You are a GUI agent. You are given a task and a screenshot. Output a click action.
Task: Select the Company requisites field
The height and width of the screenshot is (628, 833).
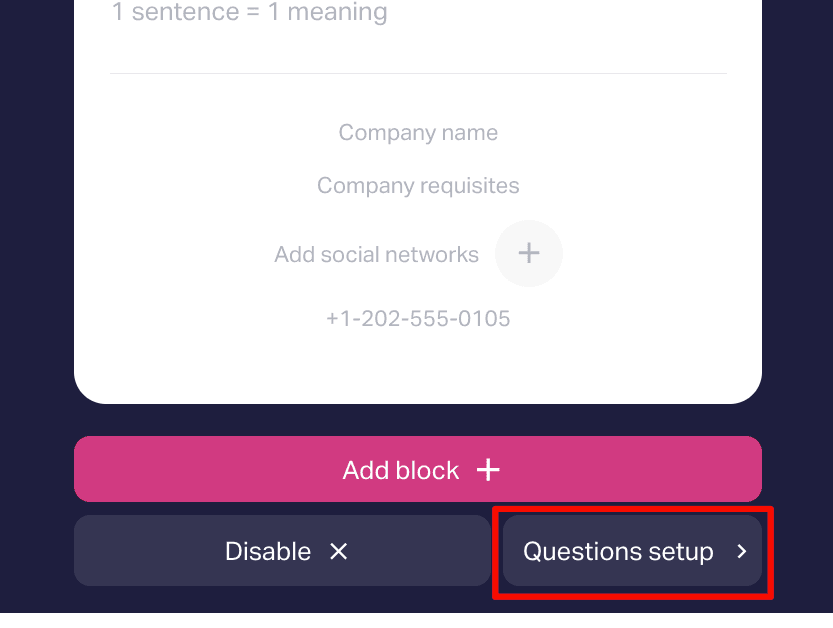[x=418, y=186]
